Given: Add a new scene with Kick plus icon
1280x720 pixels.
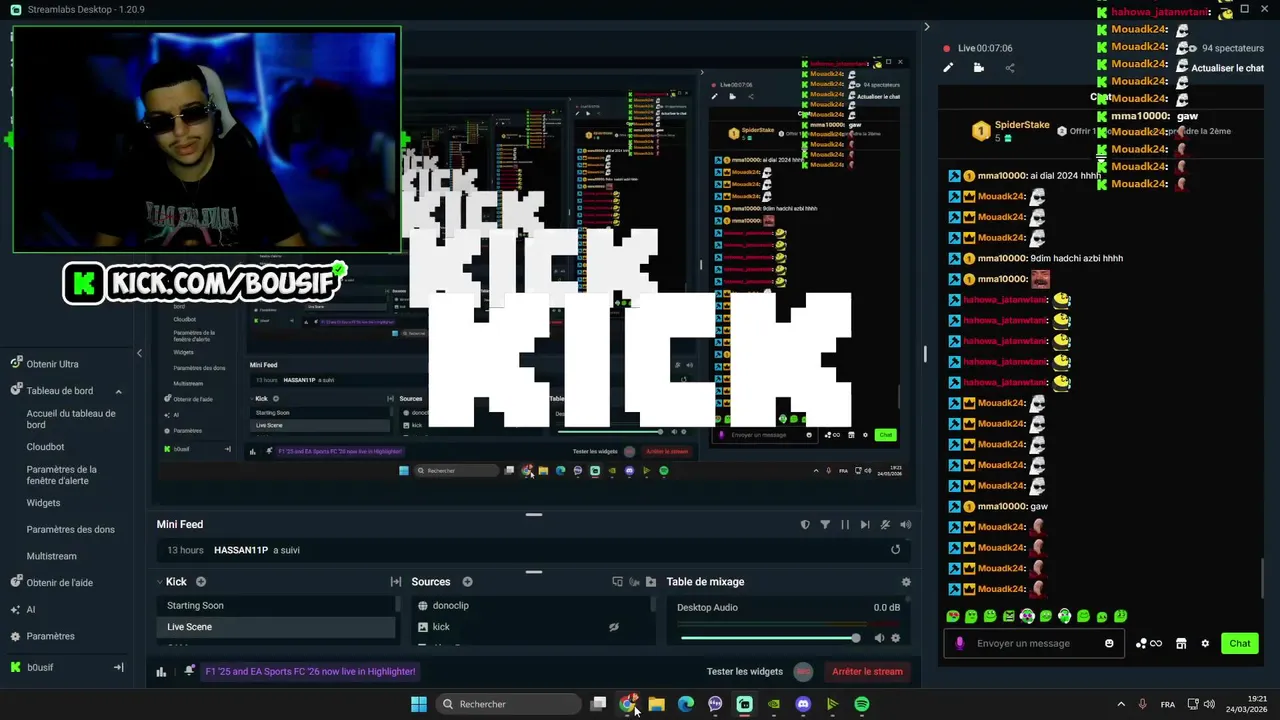Looking at the screenshot, I should click(x=201, y=582).
